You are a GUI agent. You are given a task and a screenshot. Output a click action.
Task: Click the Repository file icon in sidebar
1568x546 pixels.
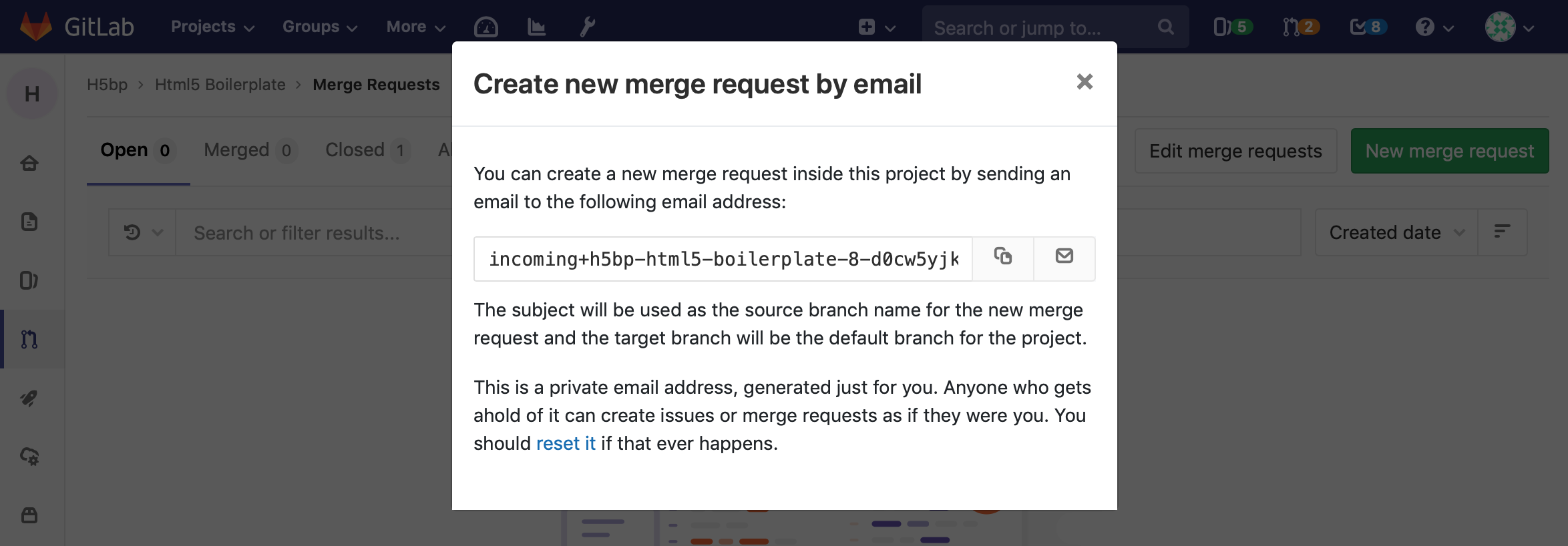coord(29,222)
